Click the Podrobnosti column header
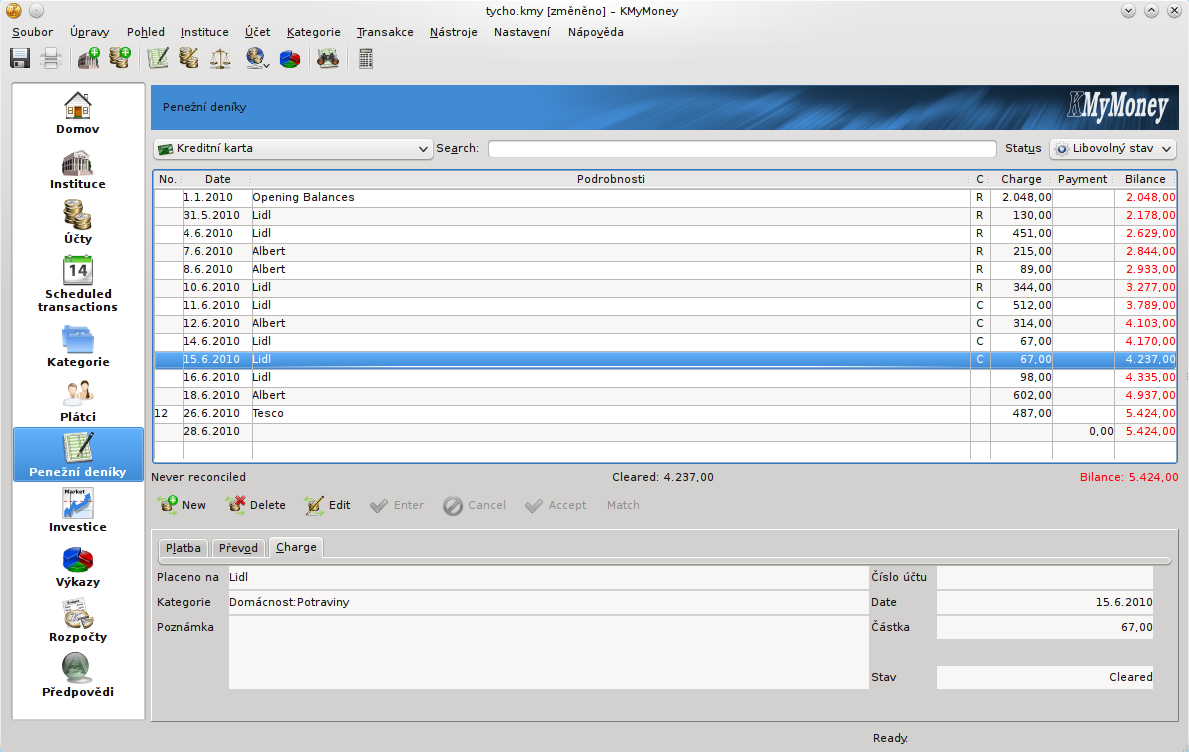Screen dimensions: 1189x752 tap(610, 180)
